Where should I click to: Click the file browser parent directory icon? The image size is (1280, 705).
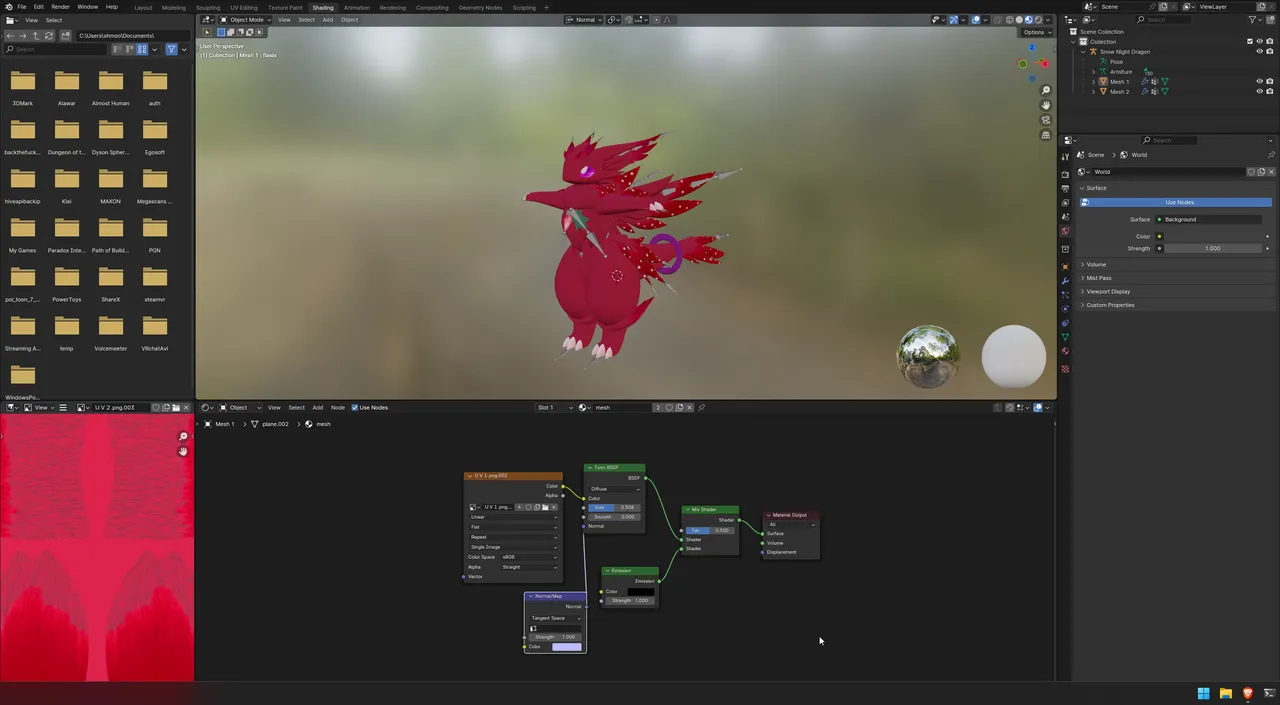36,36
